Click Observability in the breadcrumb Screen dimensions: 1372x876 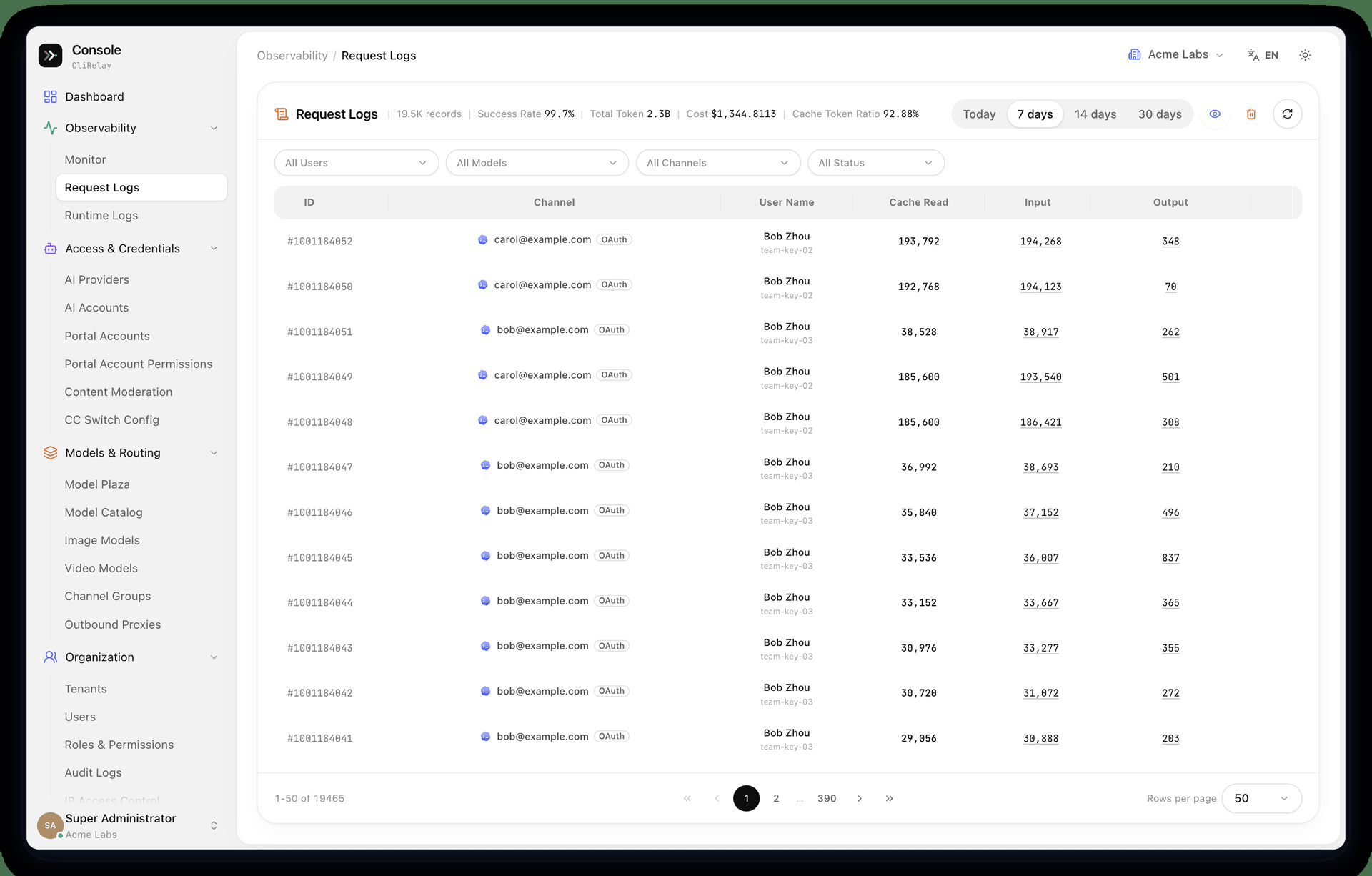292,56
